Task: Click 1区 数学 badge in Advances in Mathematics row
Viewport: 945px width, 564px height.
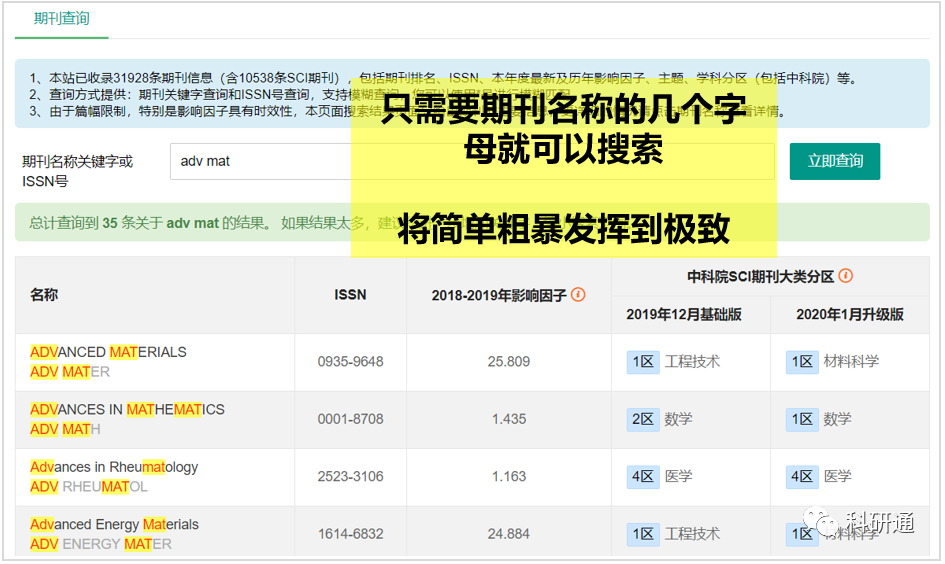Action: click(818, 419)
